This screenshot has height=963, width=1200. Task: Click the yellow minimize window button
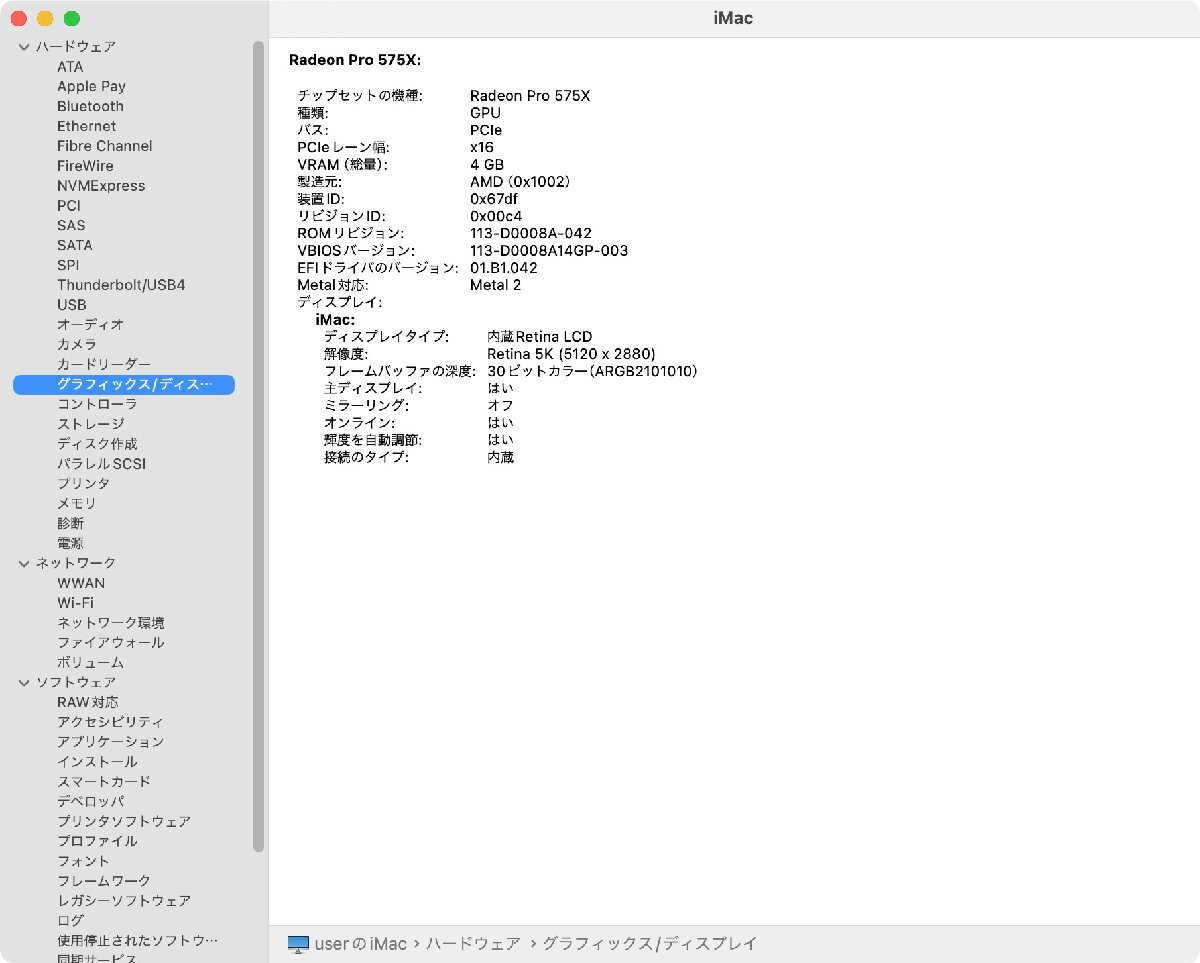[45, 19]
